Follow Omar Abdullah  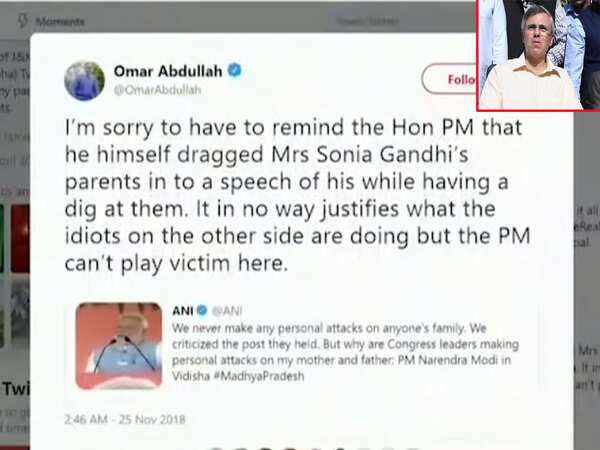pos(450,79)
